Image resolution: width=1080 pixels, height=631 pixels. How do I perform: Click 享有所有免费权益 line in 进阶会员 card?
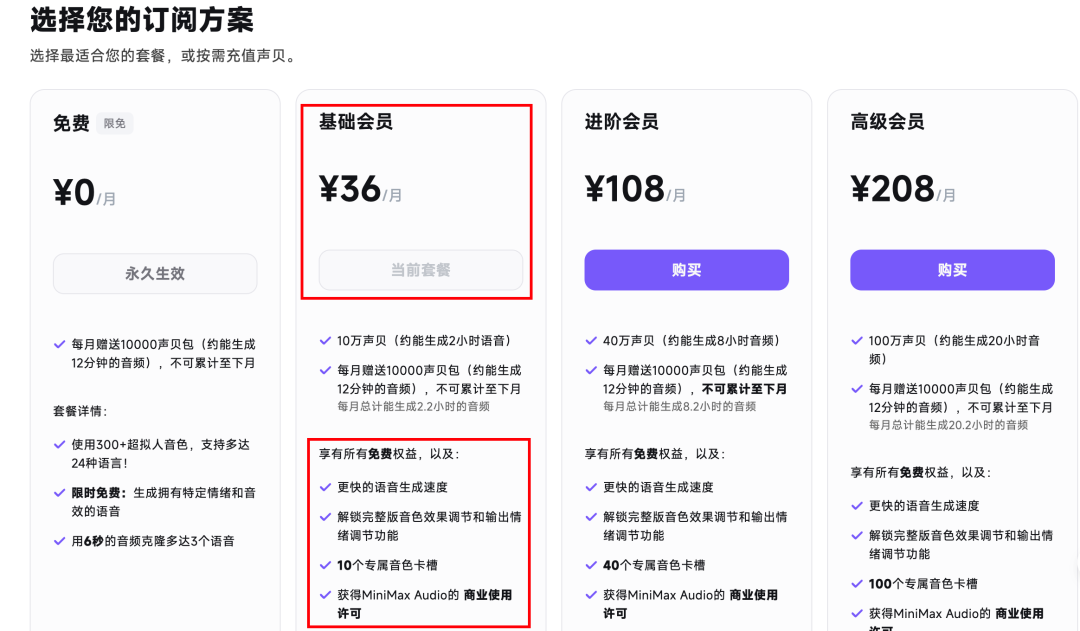(x=655, y=454)
